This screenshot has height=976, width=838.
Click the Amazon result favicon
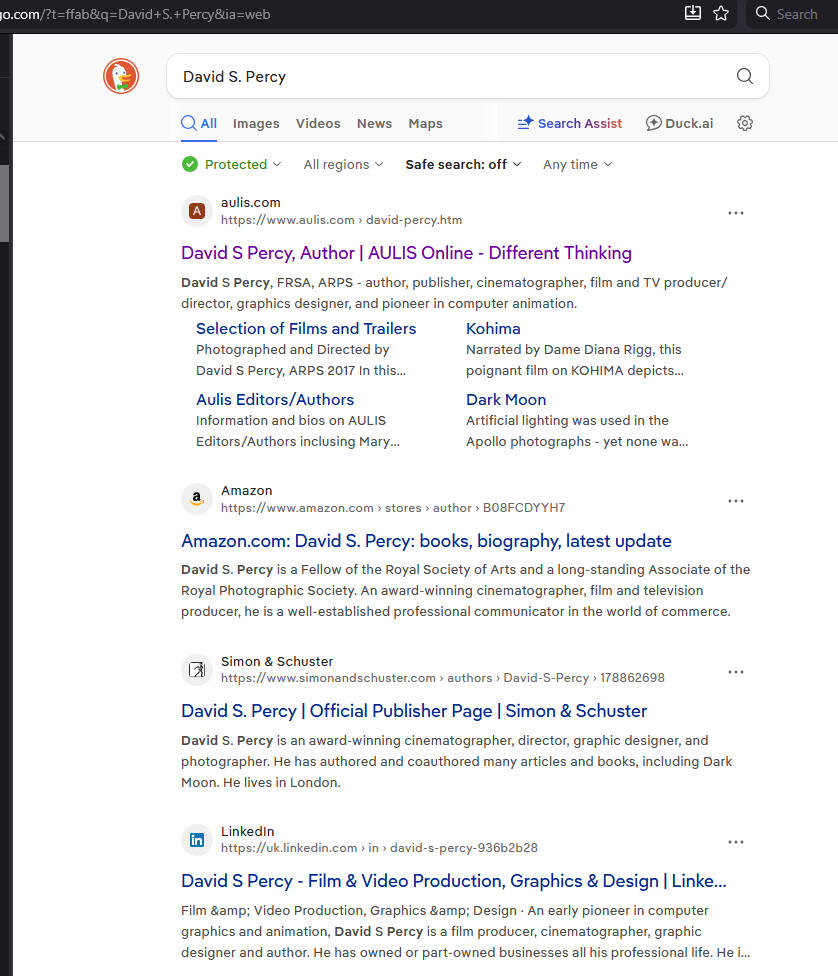click(197, 499)
